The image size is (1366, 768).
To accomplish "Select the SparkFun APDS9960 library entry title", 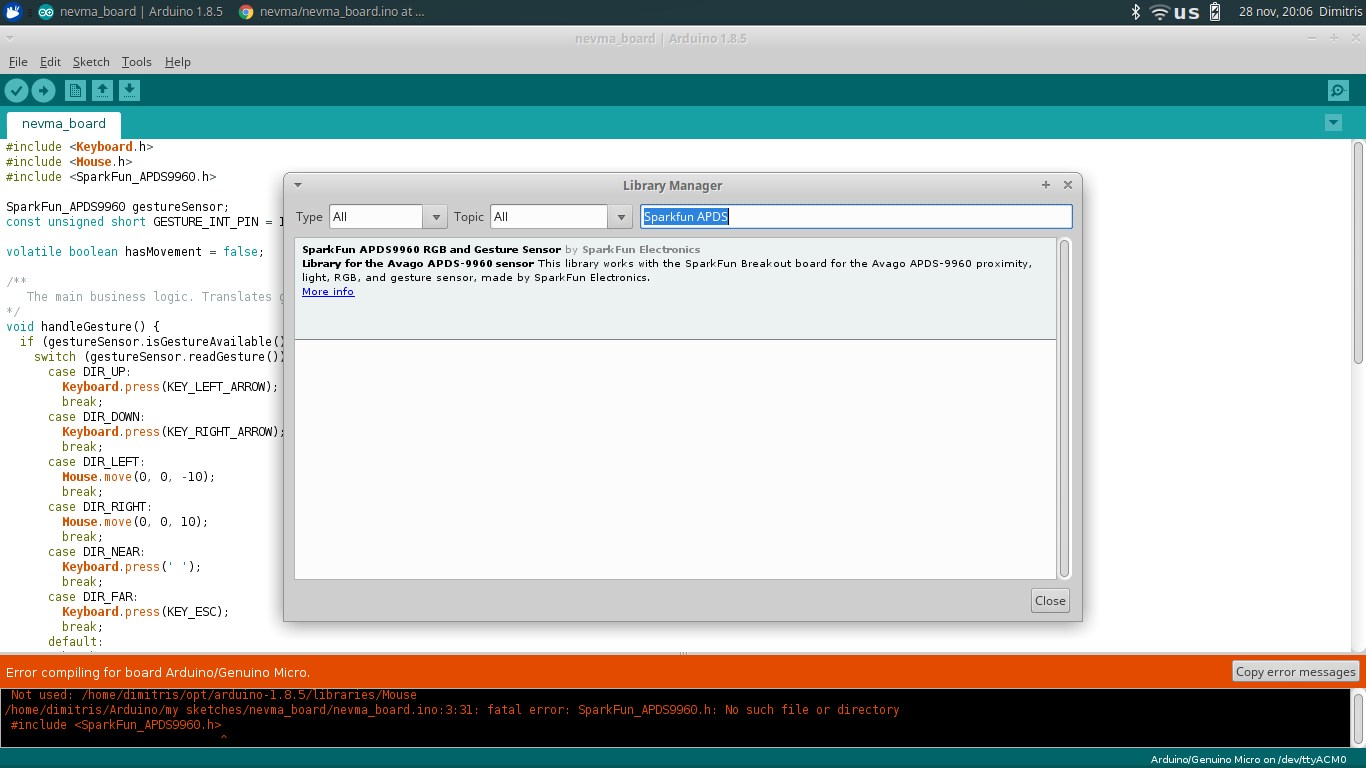I will click(x=431, y=250).
